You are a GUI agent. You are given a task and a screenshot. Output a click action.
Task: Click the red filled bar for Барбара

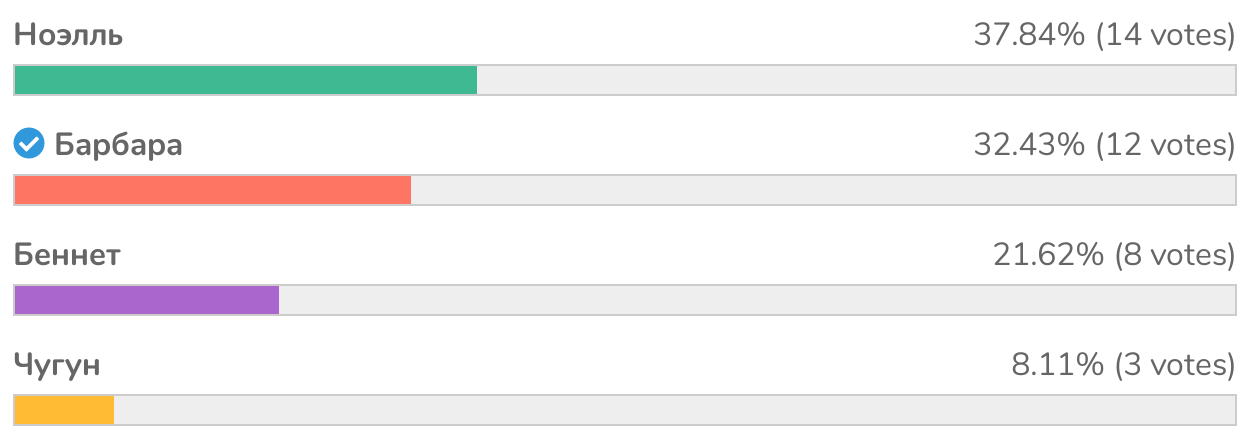pos(212,190)
